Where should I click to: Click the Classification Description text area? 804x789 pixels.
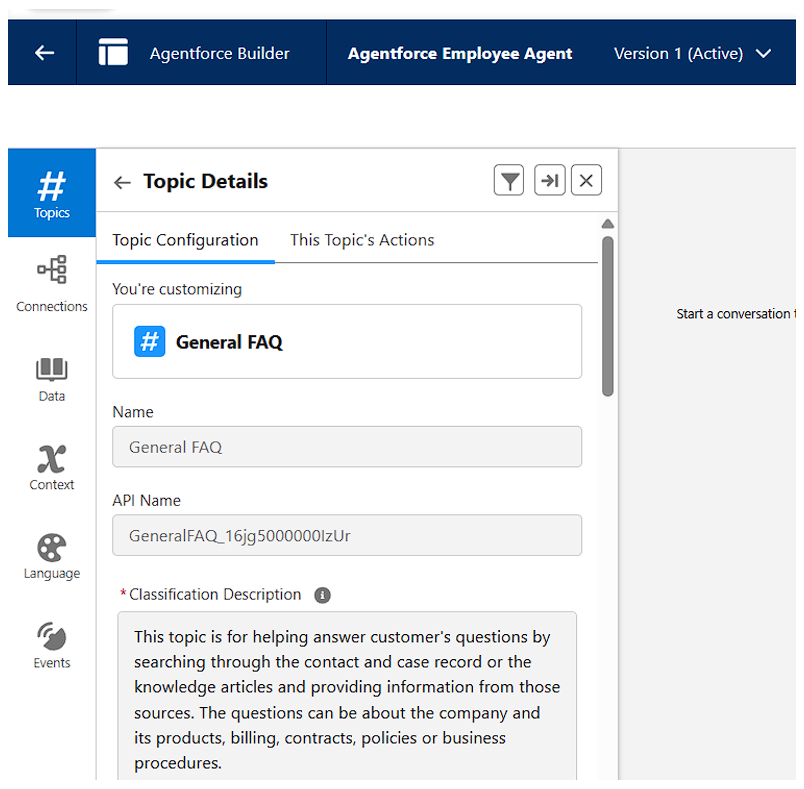tap(347, 697)
